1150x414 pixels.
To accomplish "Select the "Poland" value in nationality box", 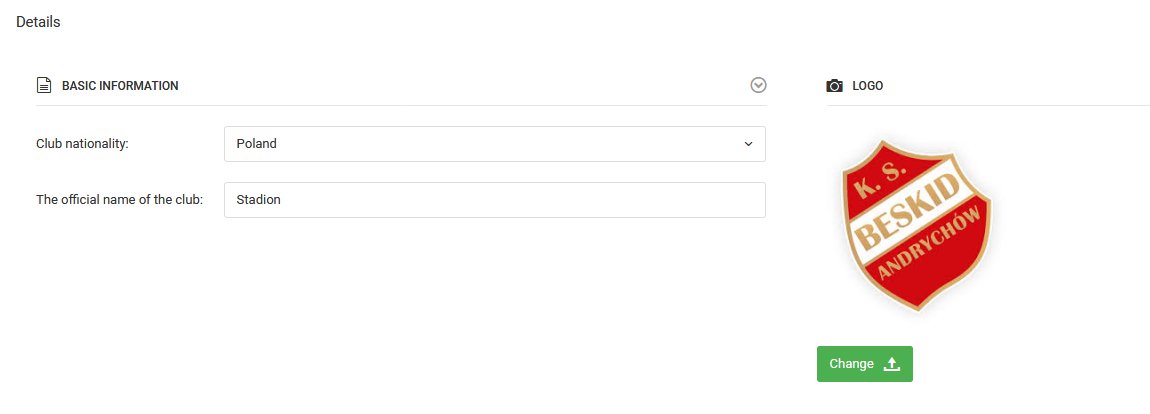I will pyautogui.click(x=256, y=144).
